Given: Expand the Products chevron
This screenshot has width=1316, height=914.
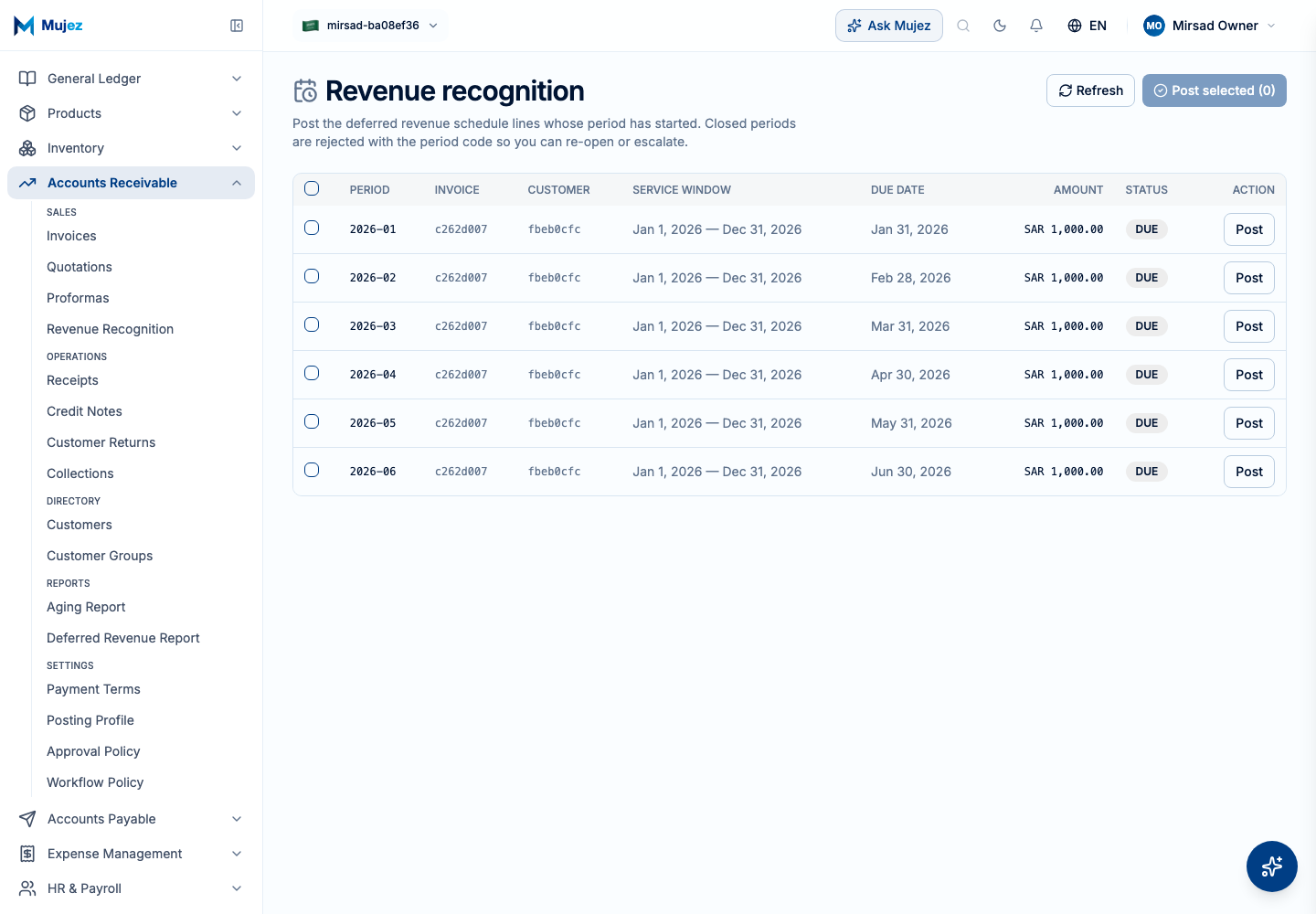Looking at the screenshot, I should 237,113.
